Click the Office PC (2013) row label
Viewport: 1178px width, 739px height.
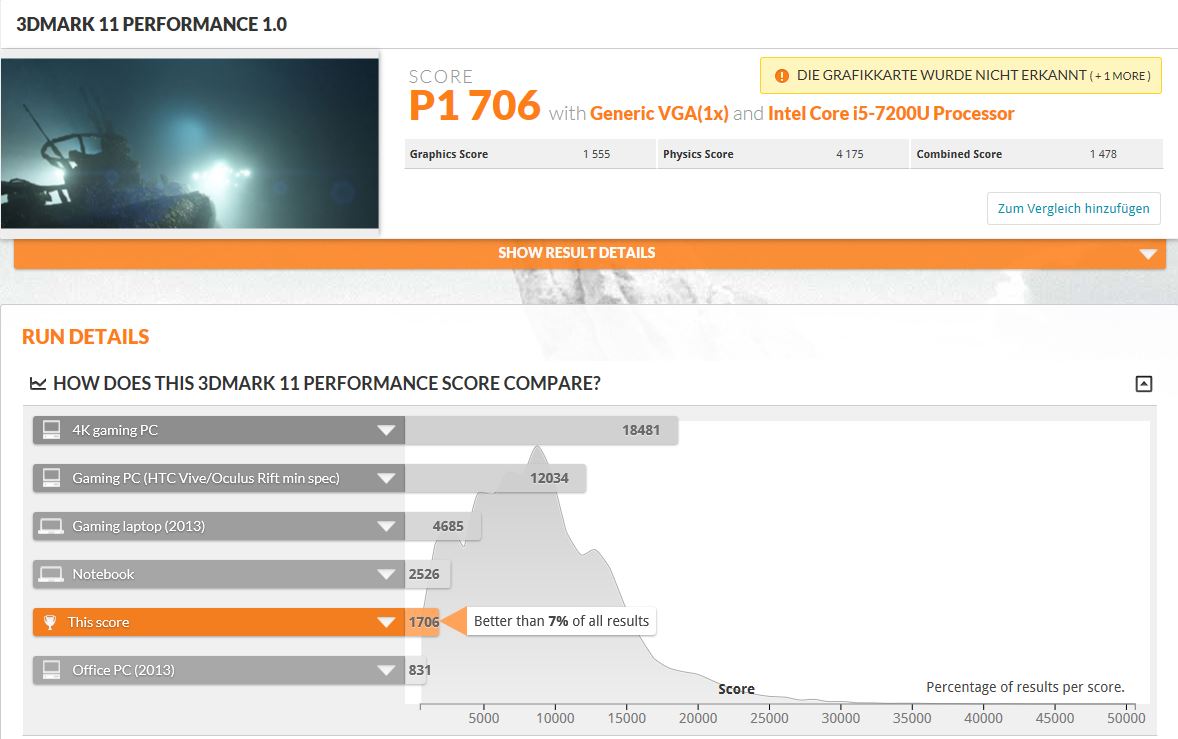pyautogui.click(x=123, y=671)
